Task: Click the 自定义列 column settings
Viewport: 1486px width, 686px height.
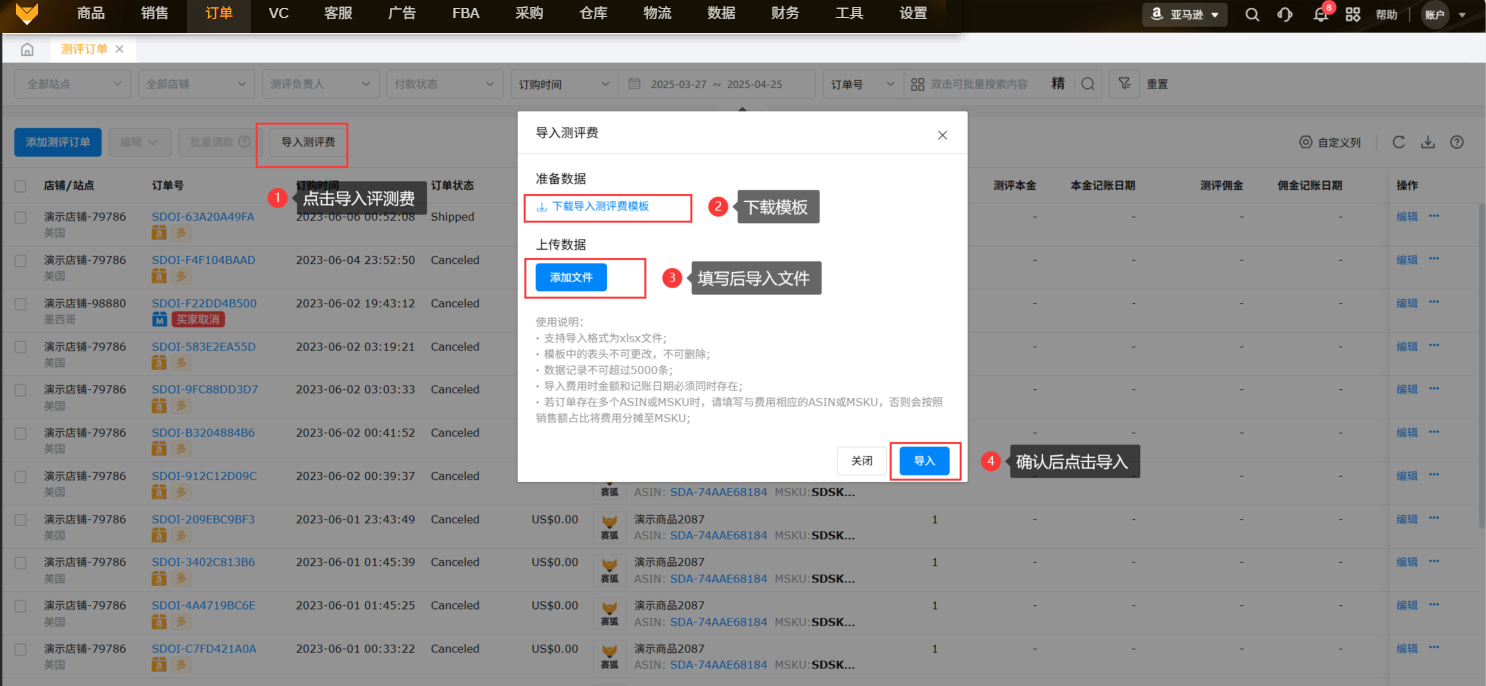Action: coord(1330,142)
